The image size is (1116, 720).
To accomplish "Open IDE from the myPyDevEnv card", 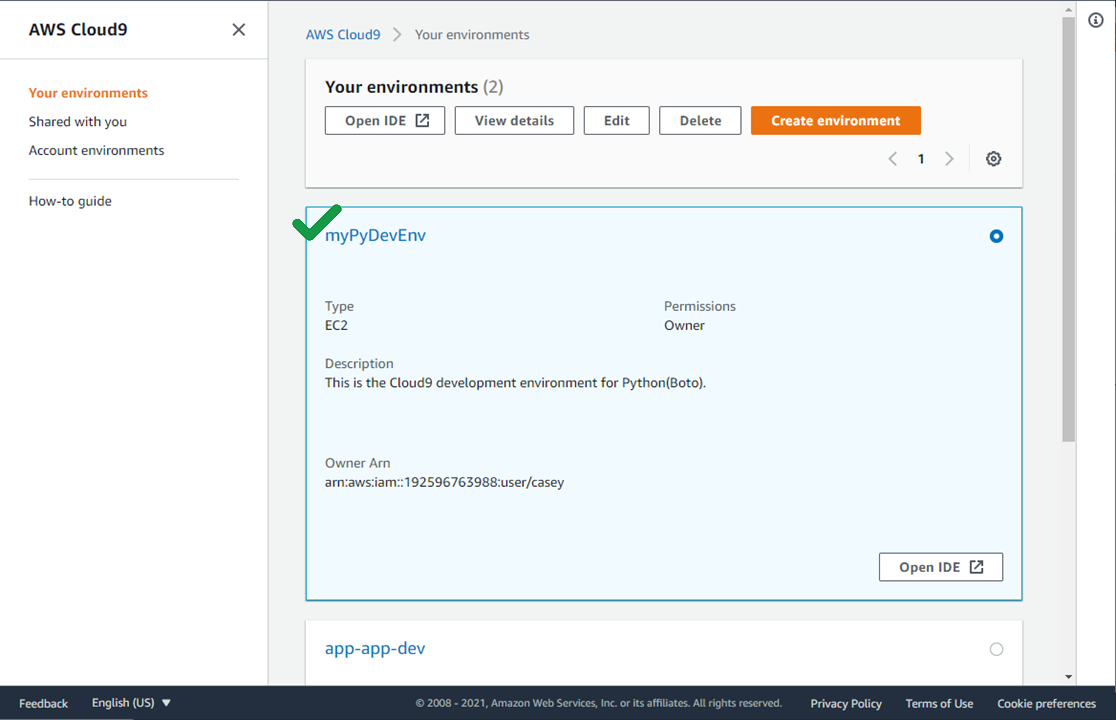I will tap(941, 567).
